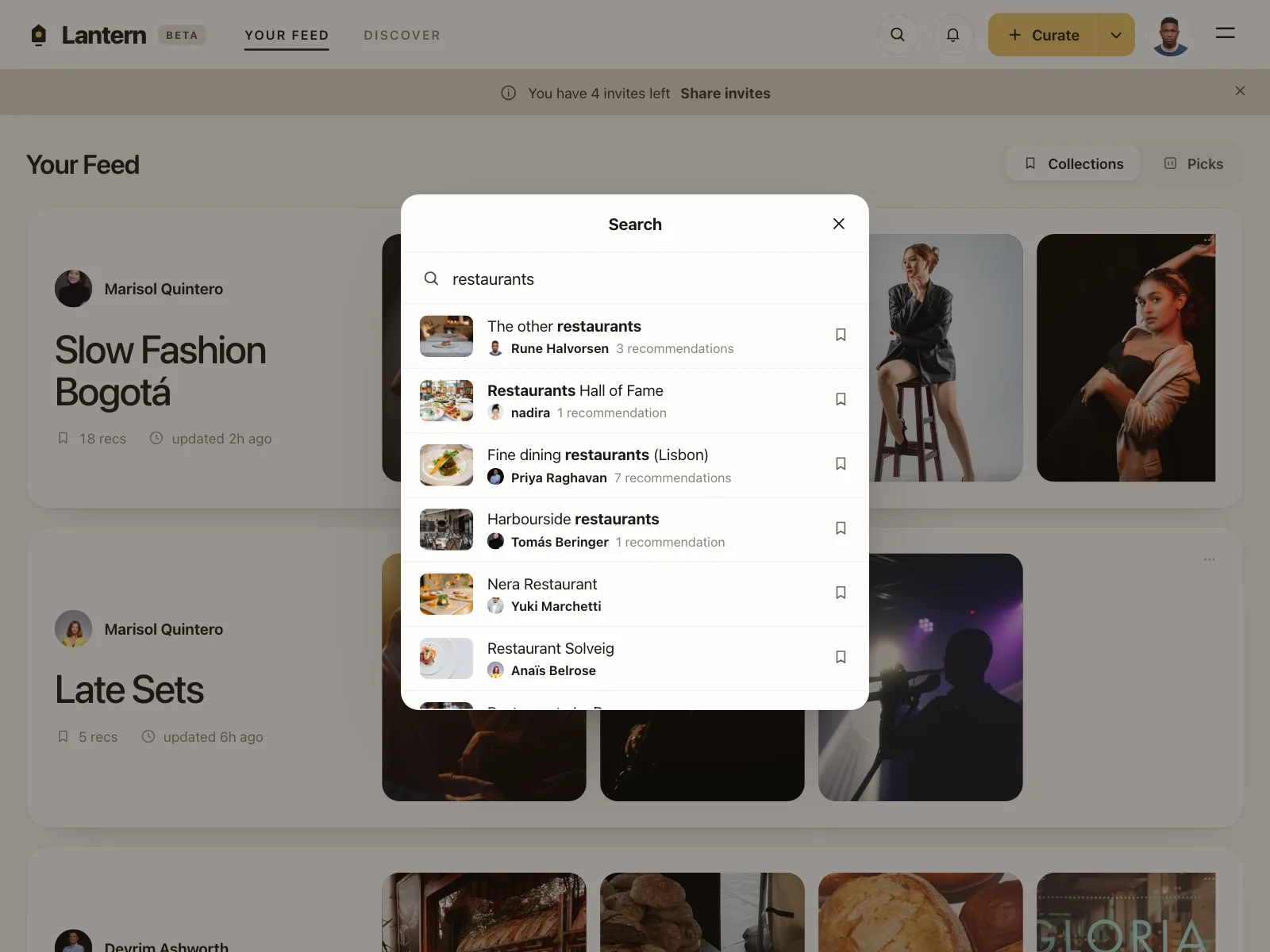Click nadira's avatar in results
This screenshot has width=1270, height=952.
(x=495, y=413)
